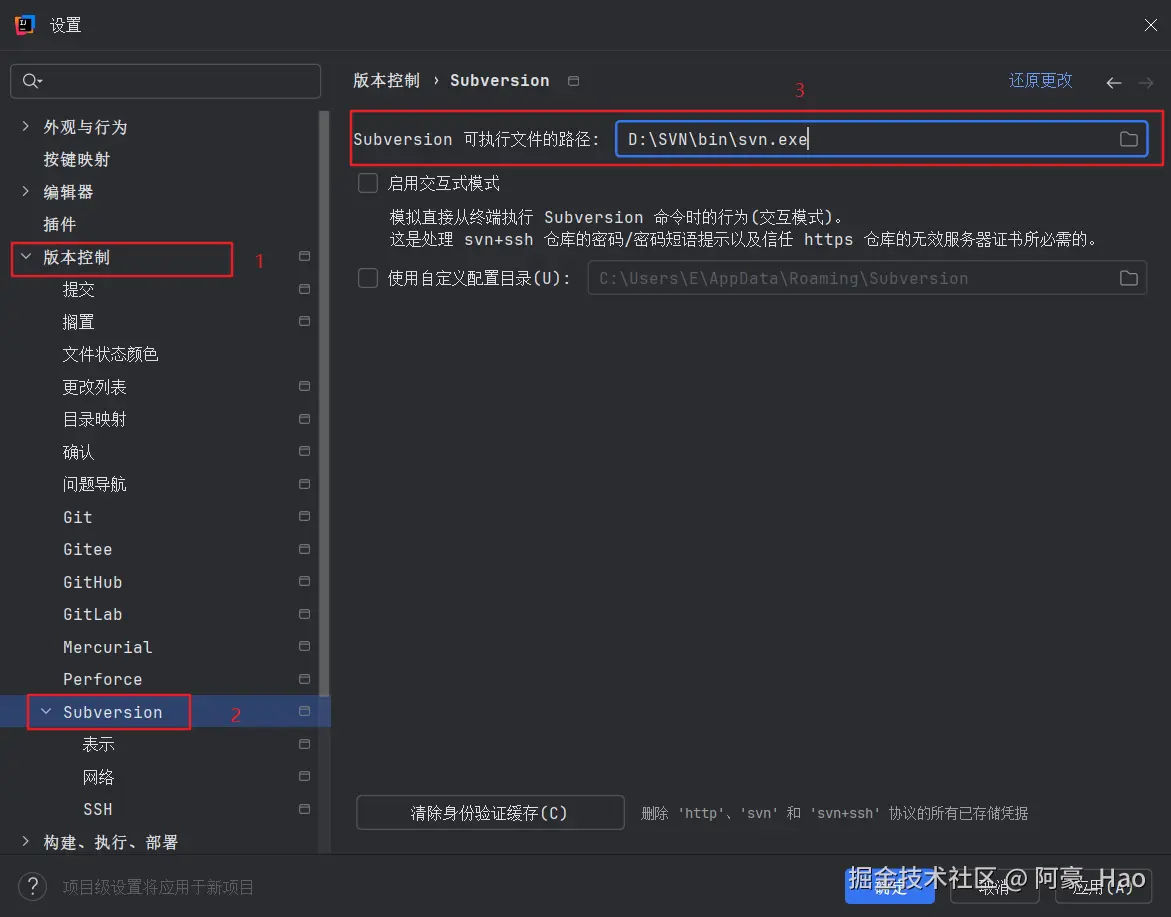
Task: Click the search magnifier icon
Action: [x=31, y=81]
